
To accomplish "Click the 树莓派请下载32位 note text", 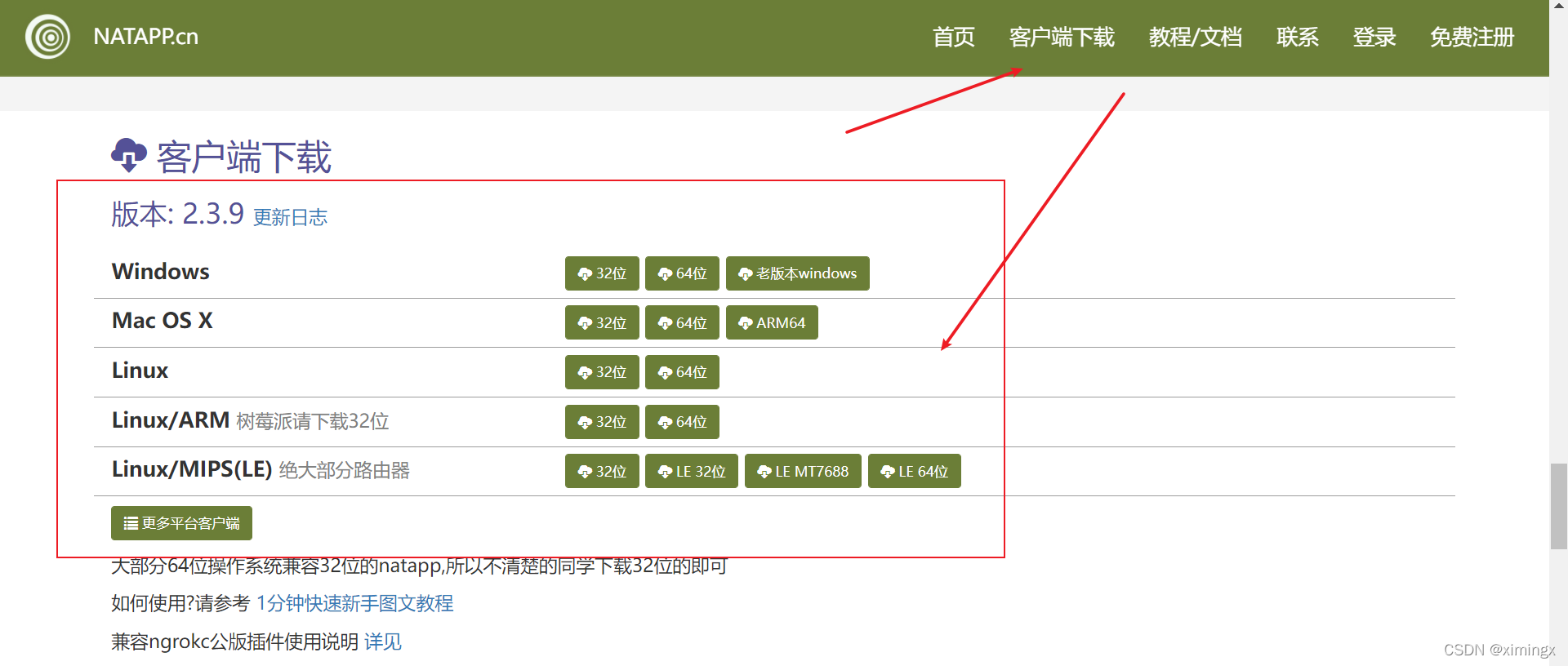I will point(313,421).
